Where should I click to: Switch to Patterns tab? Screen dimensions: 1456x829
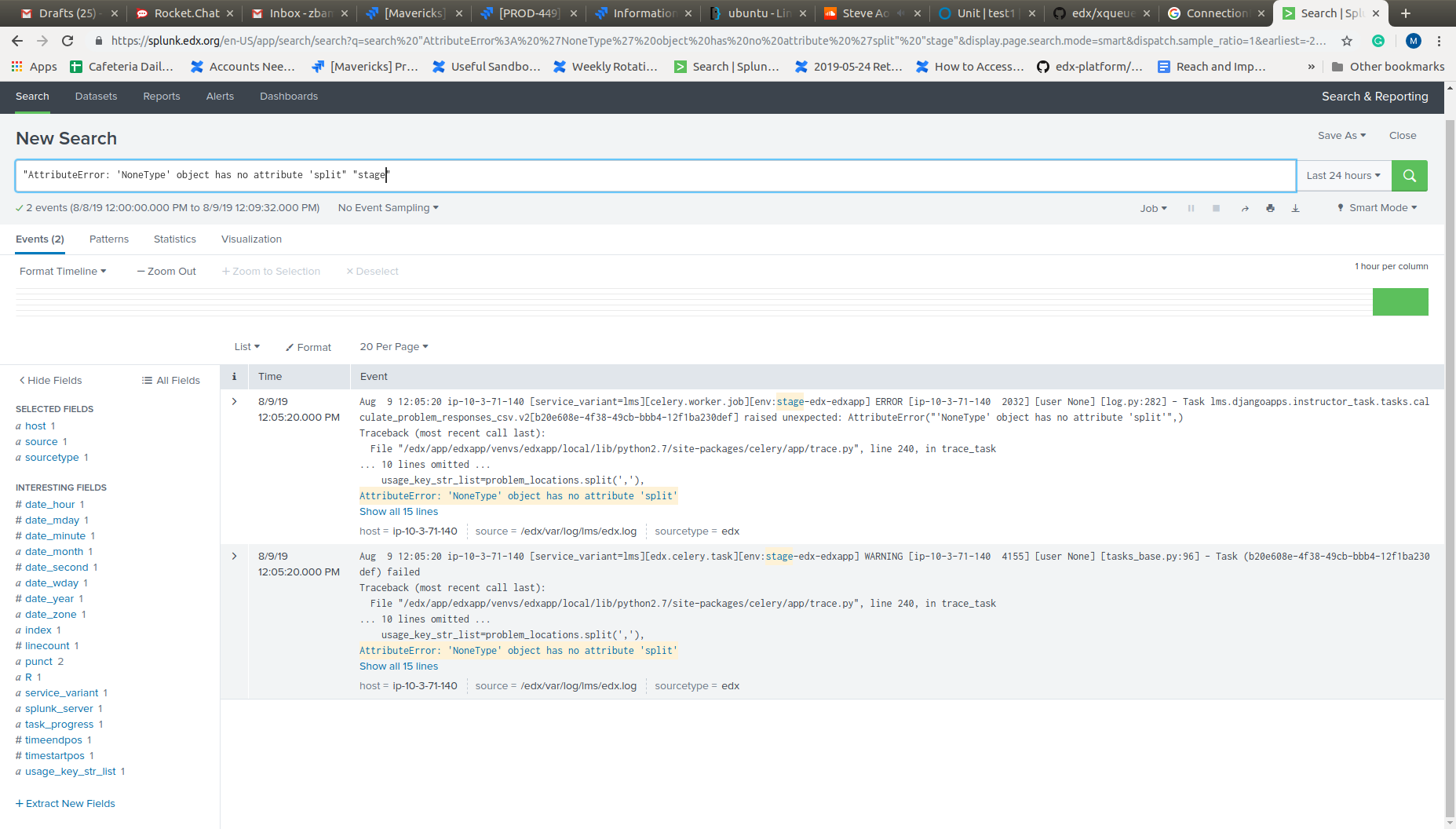(x=109, y=239)
